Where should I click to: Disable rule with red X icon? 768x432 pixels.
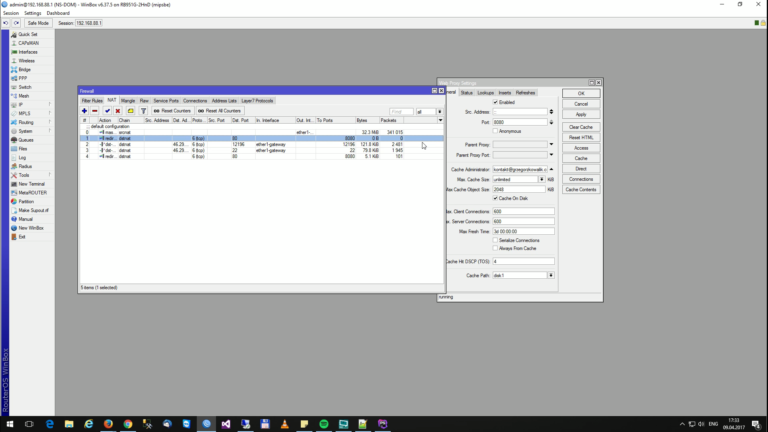coord(118,111)
